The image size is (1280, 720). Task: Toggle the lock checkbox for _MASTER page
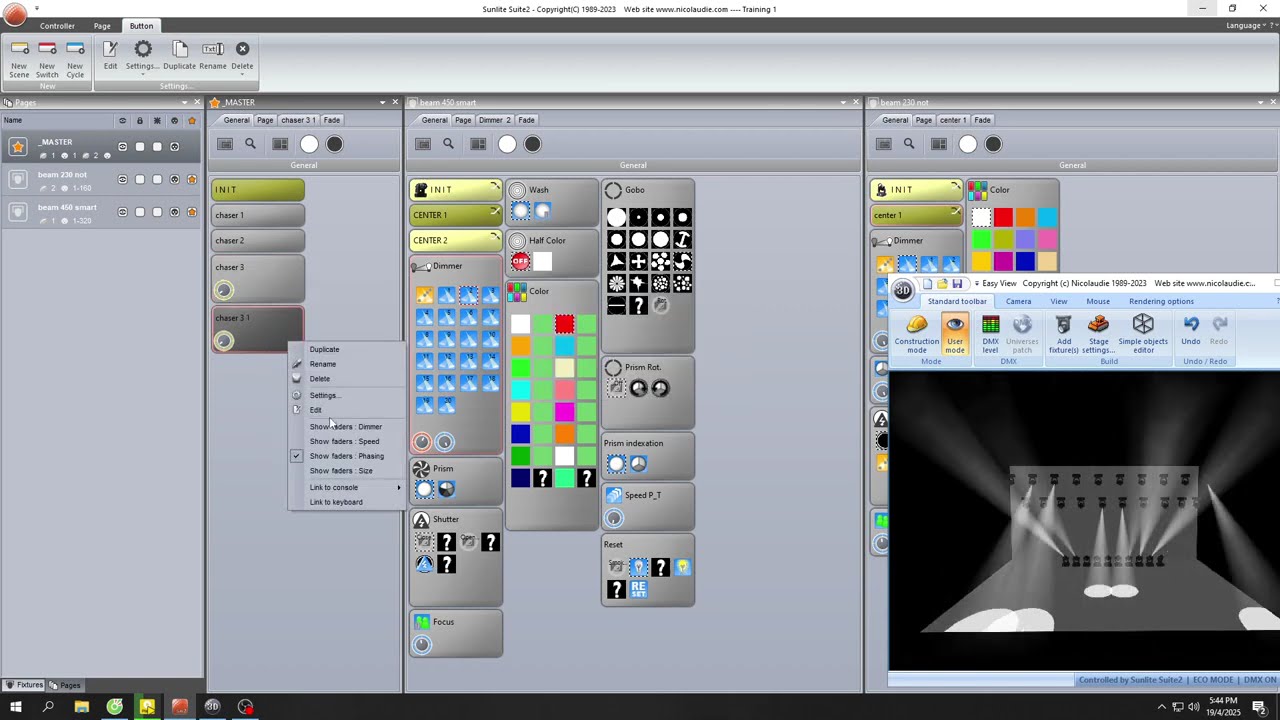(x=139, y=147)
